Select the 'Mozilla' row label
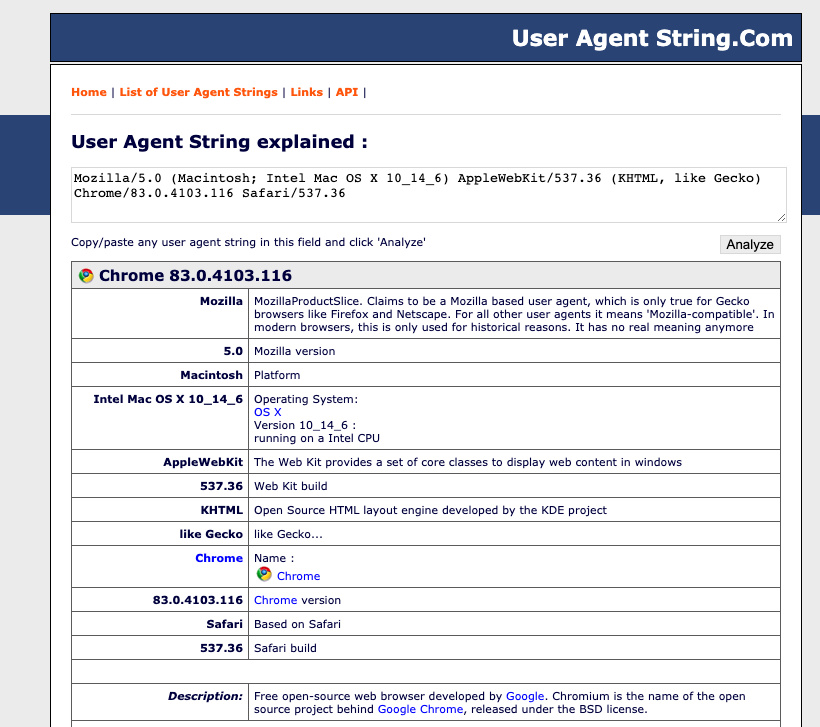This screenshot has height=727, width=820. coord(221,301)
